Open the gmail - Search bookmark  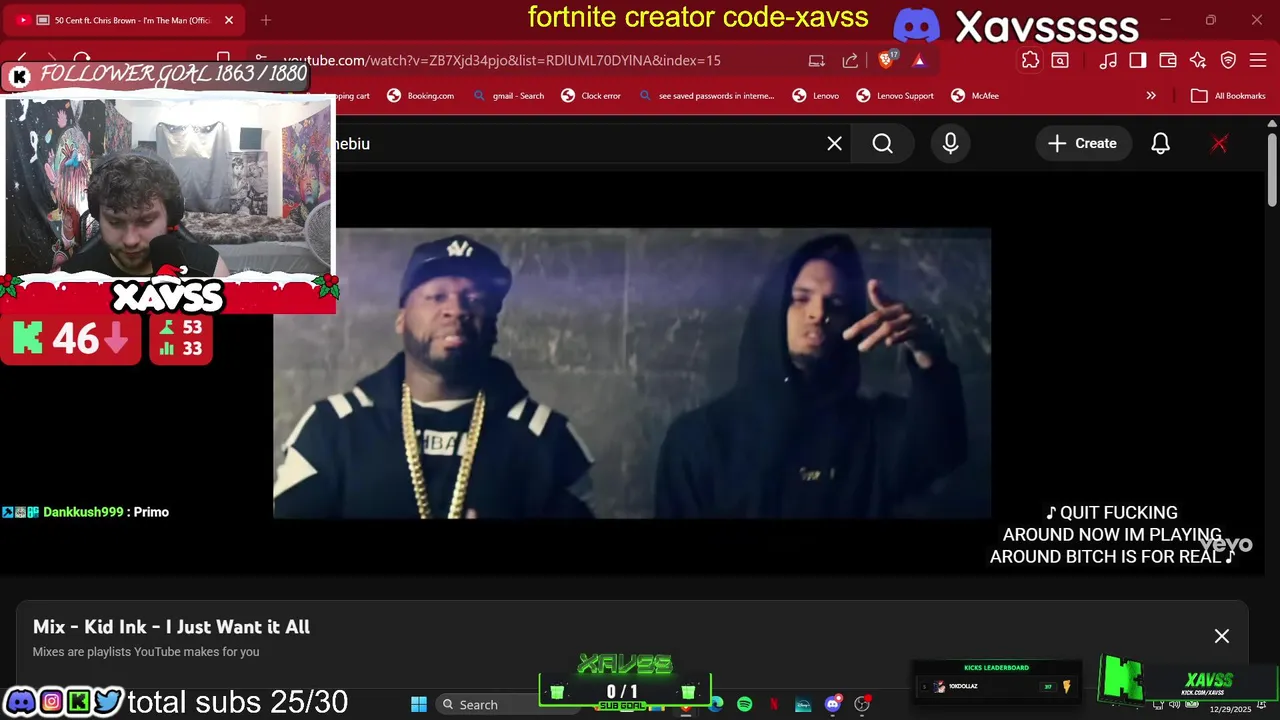point(509,96)
